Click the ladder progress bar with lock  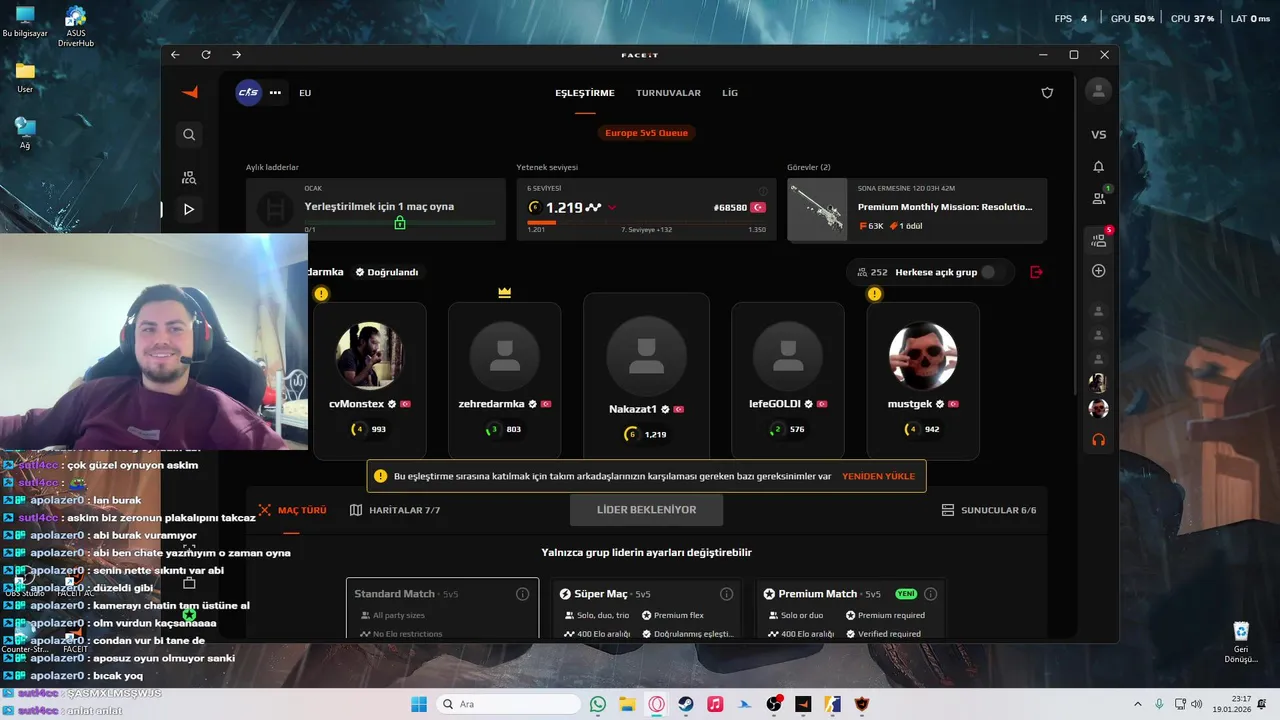point(400,222)
